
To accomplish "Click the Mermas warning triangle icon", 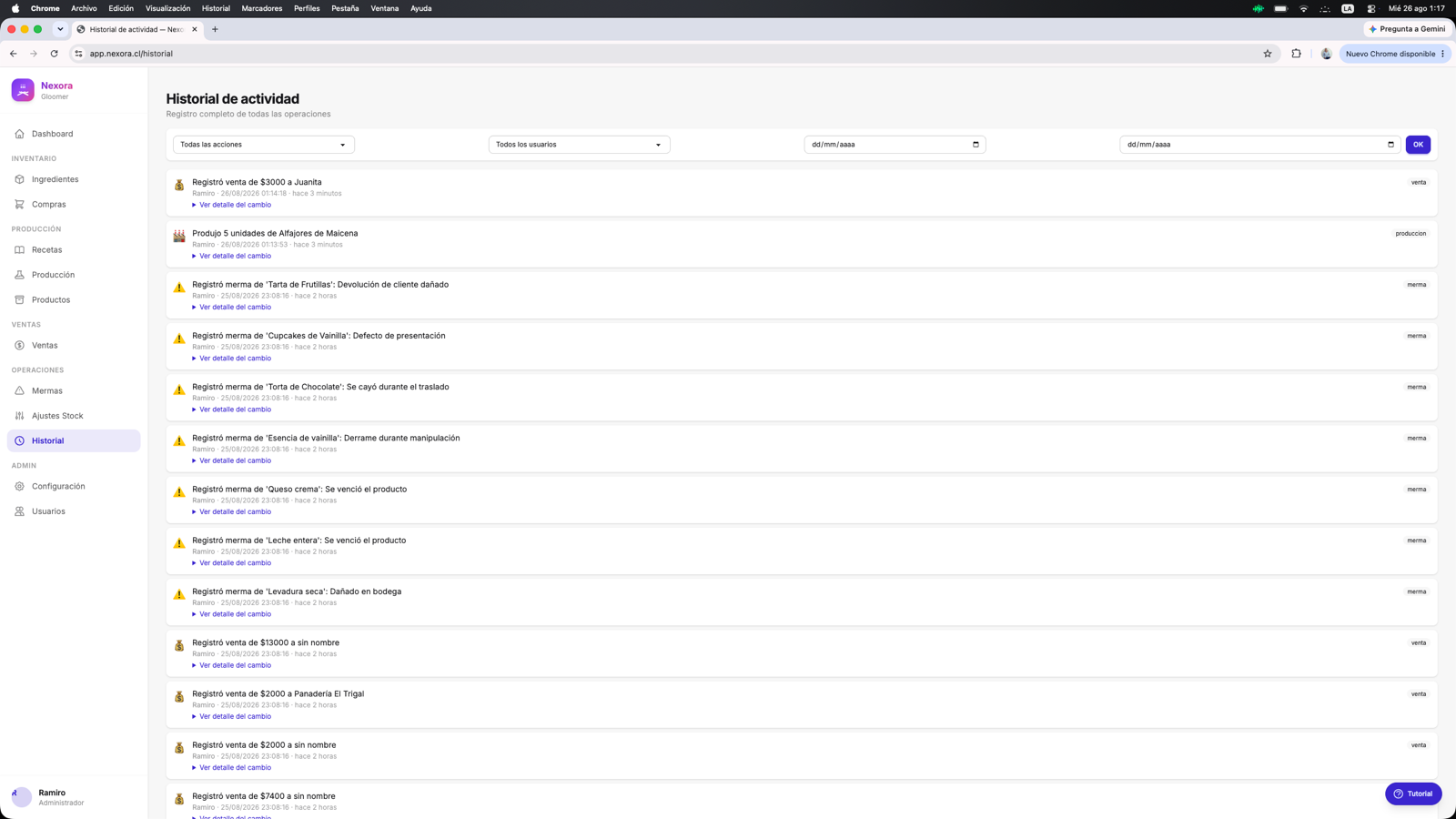I will [x=19, y=390].
